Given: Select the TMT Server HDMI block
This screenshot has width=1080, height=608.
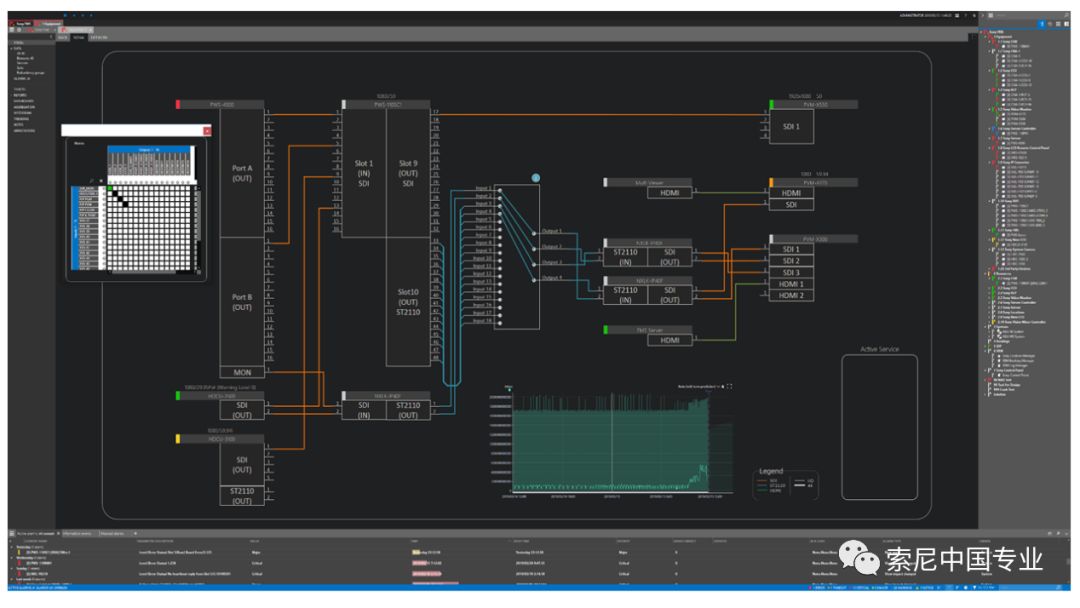Looking at the screenshot, I should (x=669, y=340).
